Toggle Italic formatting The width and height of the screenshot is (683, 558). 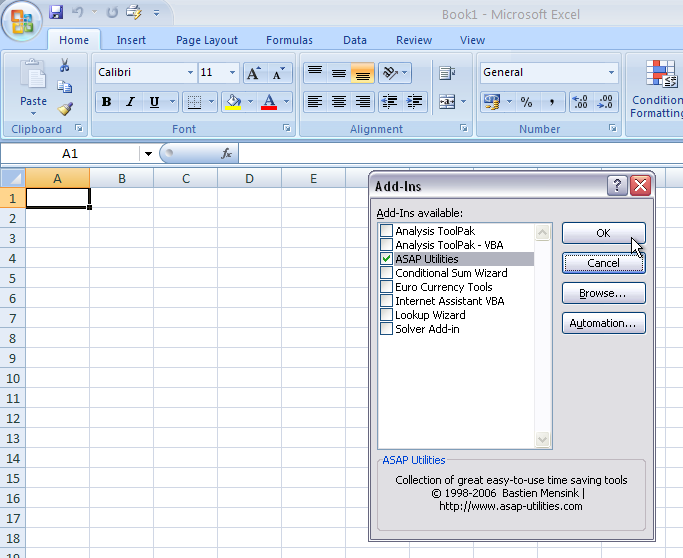(x=130, y=102)
